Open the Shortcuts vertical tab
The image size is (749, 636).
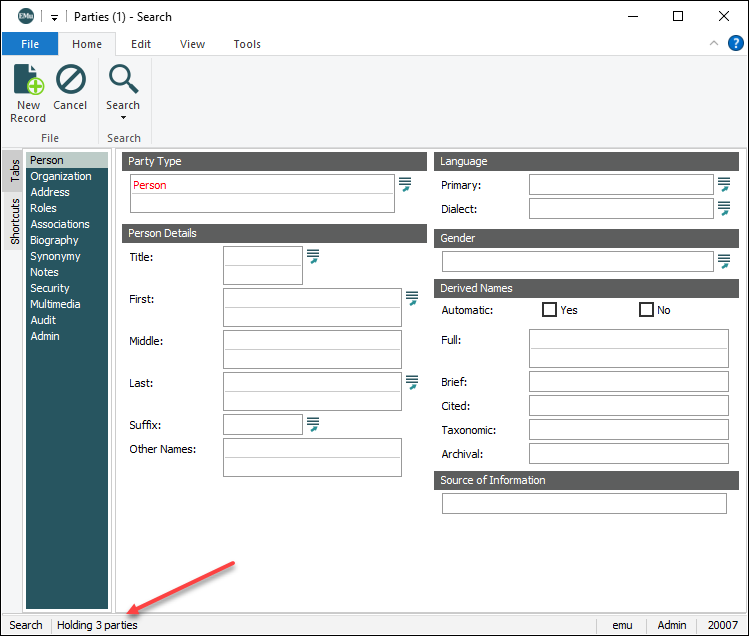pos(15,221)
